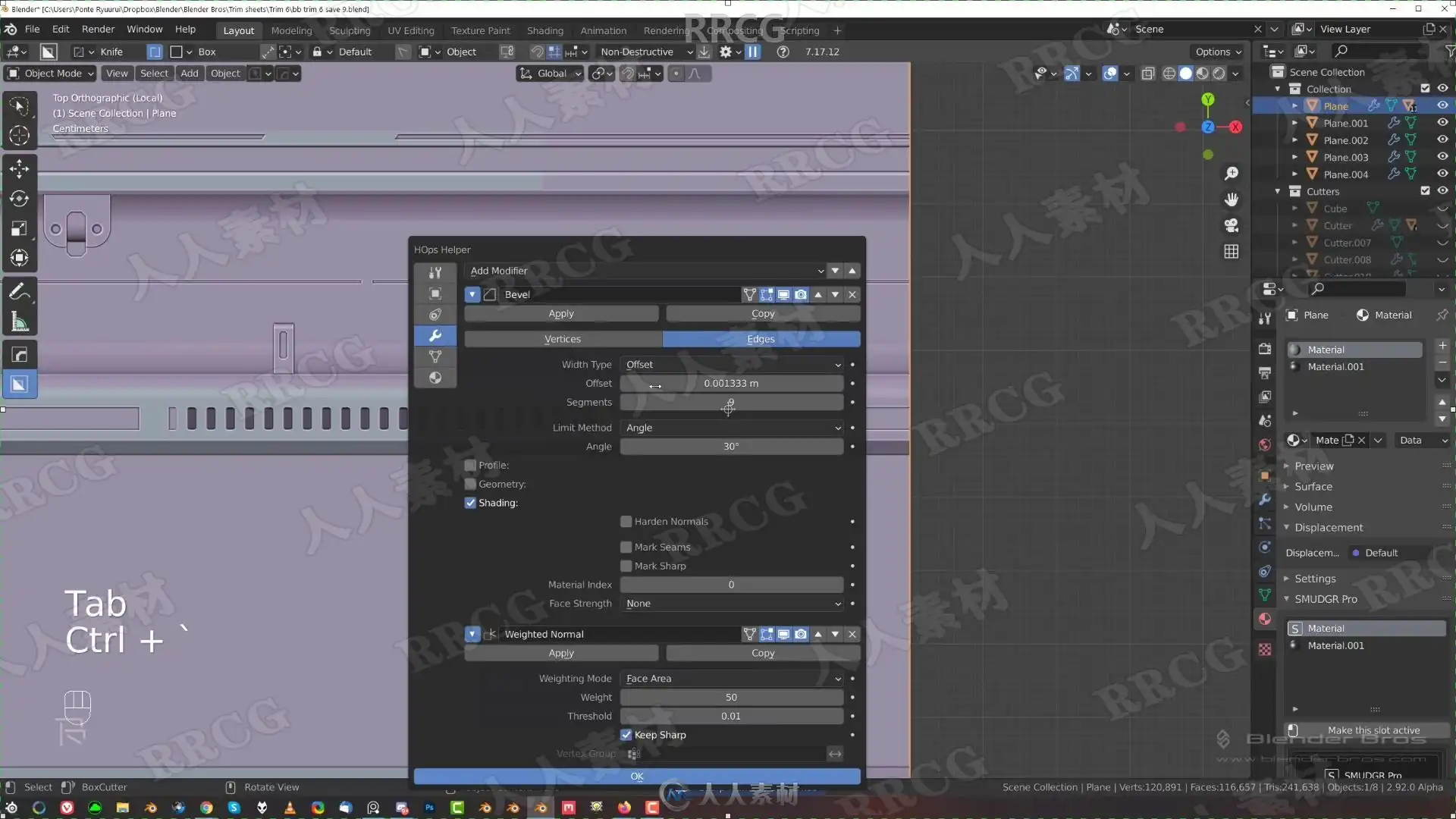
Task: Select the Move tool in left toolbar
Action: point(19,168)
